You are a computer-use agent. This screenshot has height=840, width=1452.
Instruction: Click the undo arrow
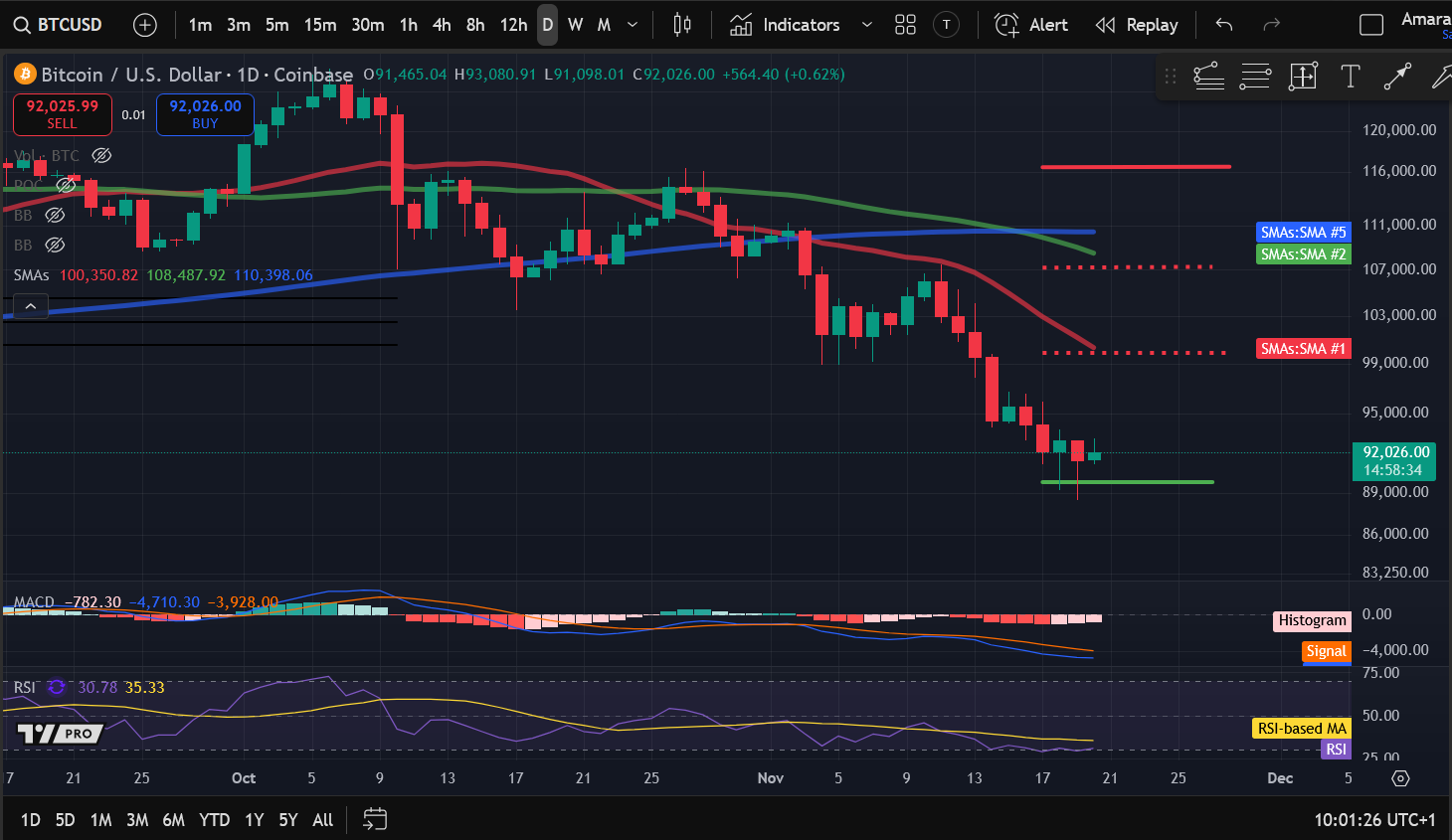coord(1225,25)
